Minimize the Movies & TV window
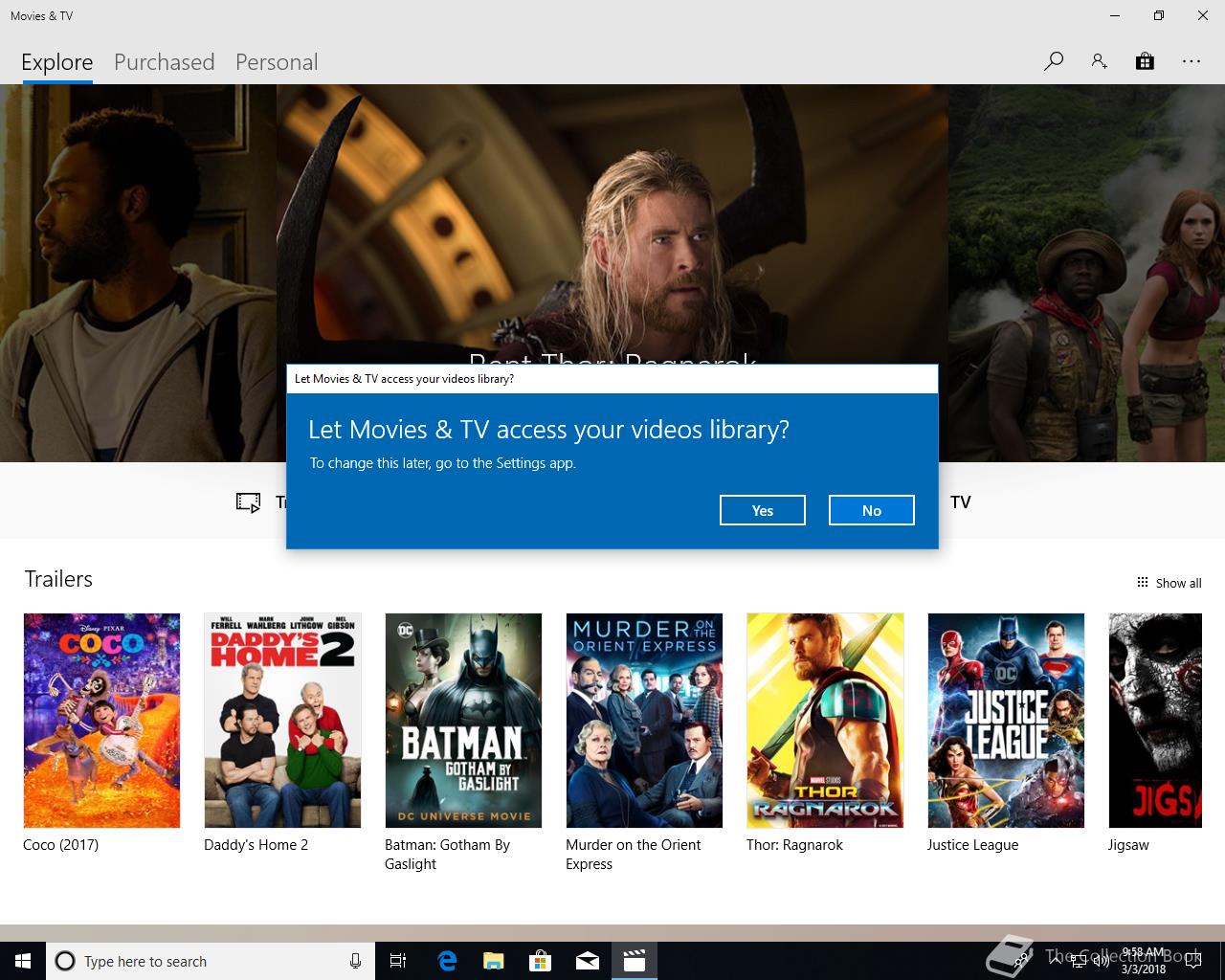 pos(1115,15)
